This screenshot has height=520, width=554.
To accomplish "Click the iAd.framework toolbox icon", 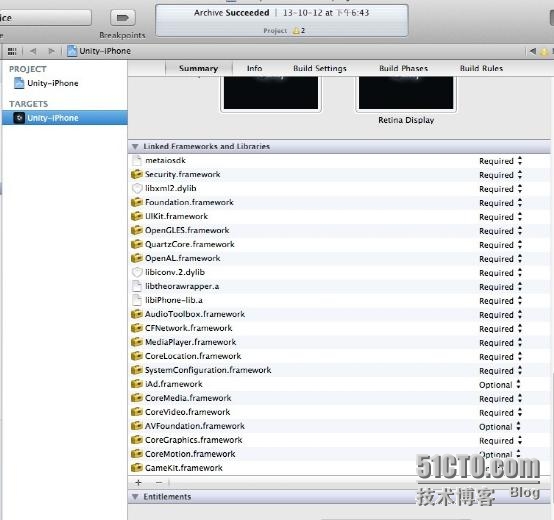I will pyautogui.click(x=137, y=384).
